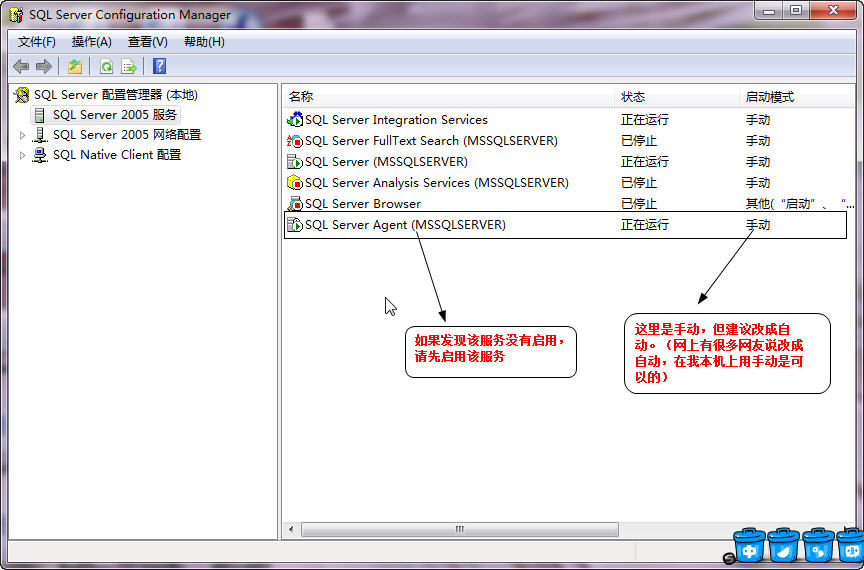The width and height of the screenshot is (864, 570).
Task: Open the 帮助(H) menu
Action: pyautogui.click(x=204, y=42)
